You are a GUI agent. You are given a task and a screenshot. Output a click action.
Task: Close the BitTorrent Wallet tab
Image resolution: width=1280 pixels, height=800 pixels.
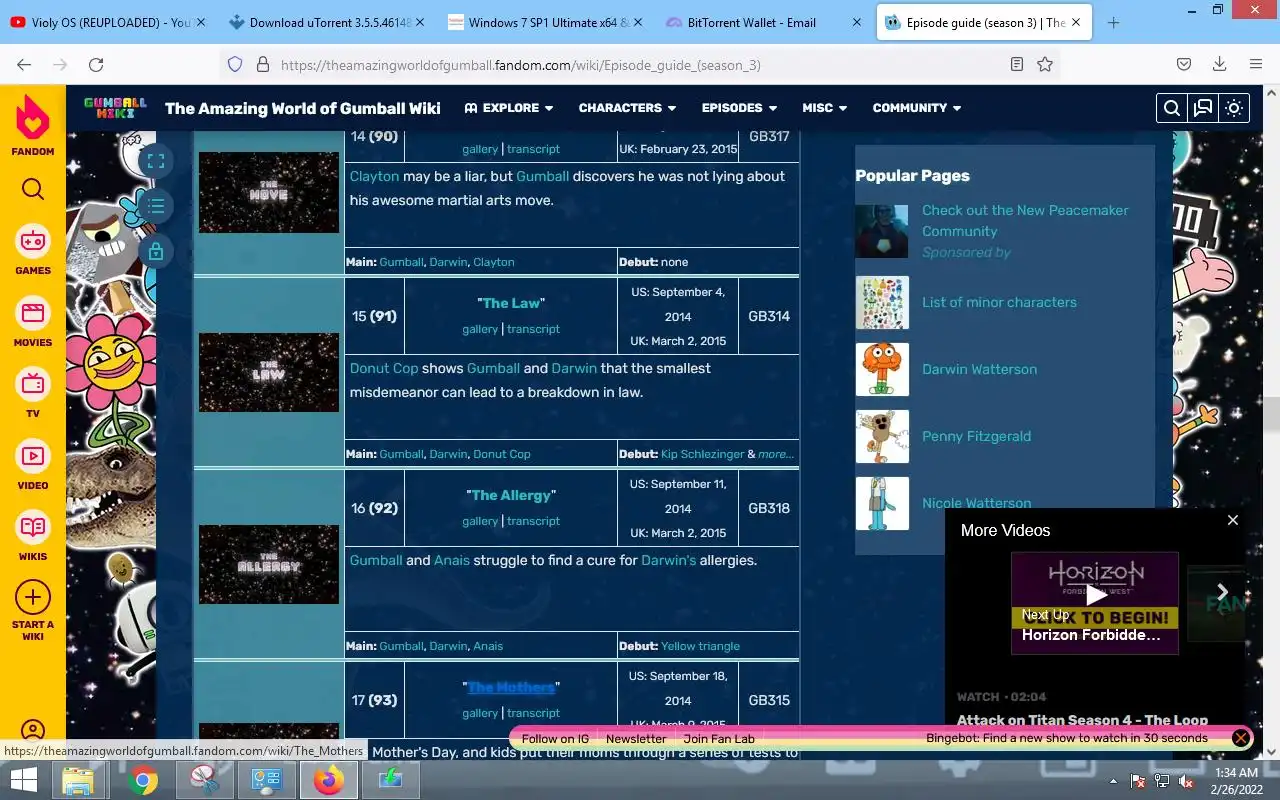tap(857, 22)
